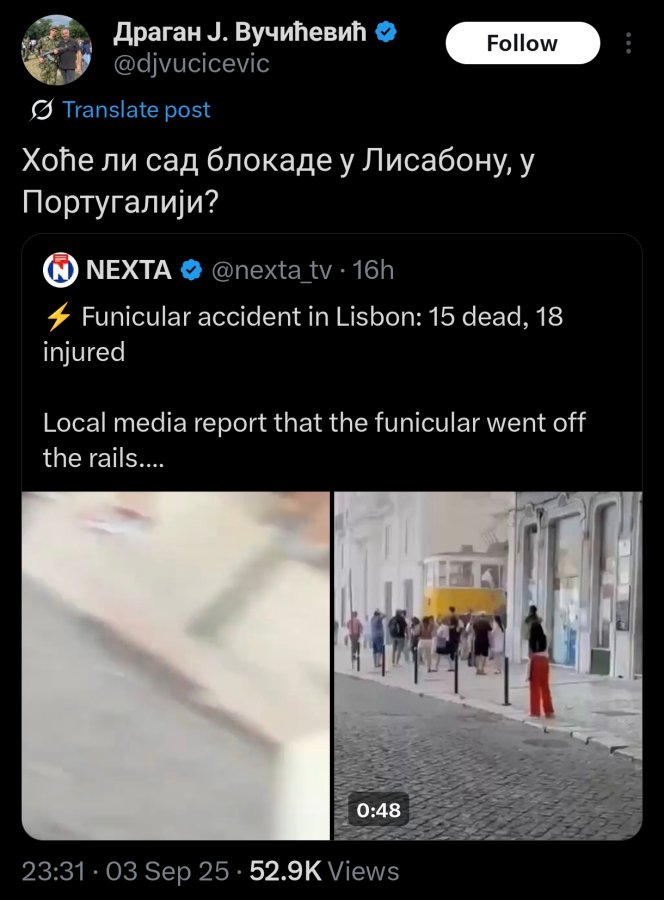Open Dragan Vučićević's profile avatar
The height and width of the screenshot is (900, 664).
[56, 50]
